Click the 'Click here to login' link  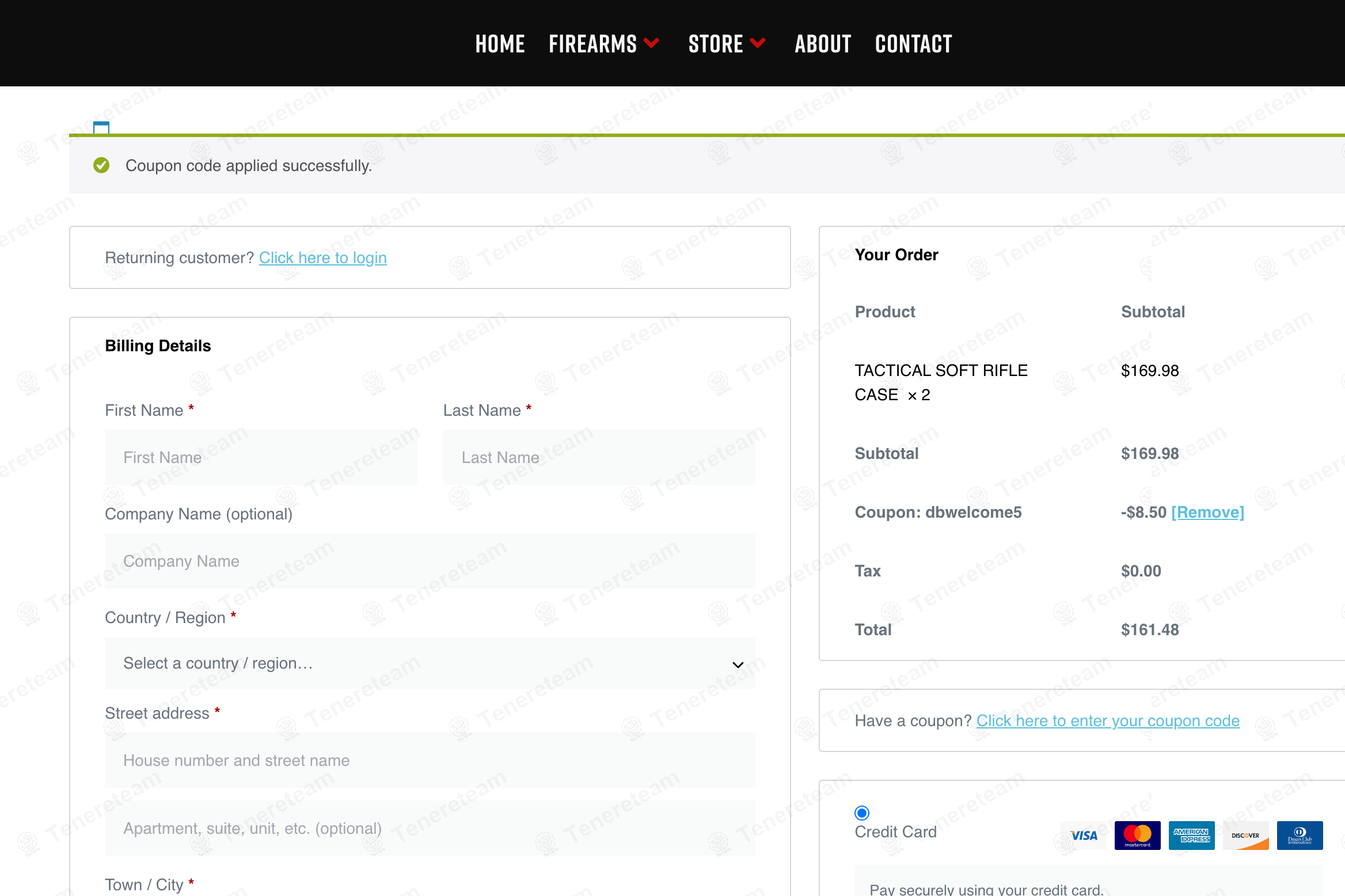tap(323, 258)
